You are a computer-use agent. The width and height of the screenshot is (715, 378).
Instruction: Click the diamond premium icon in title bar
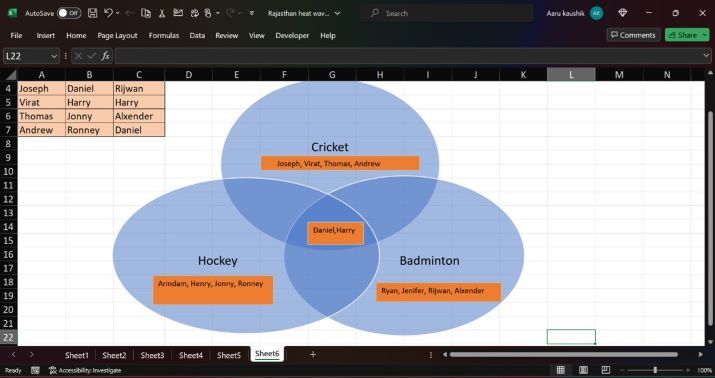622,13
